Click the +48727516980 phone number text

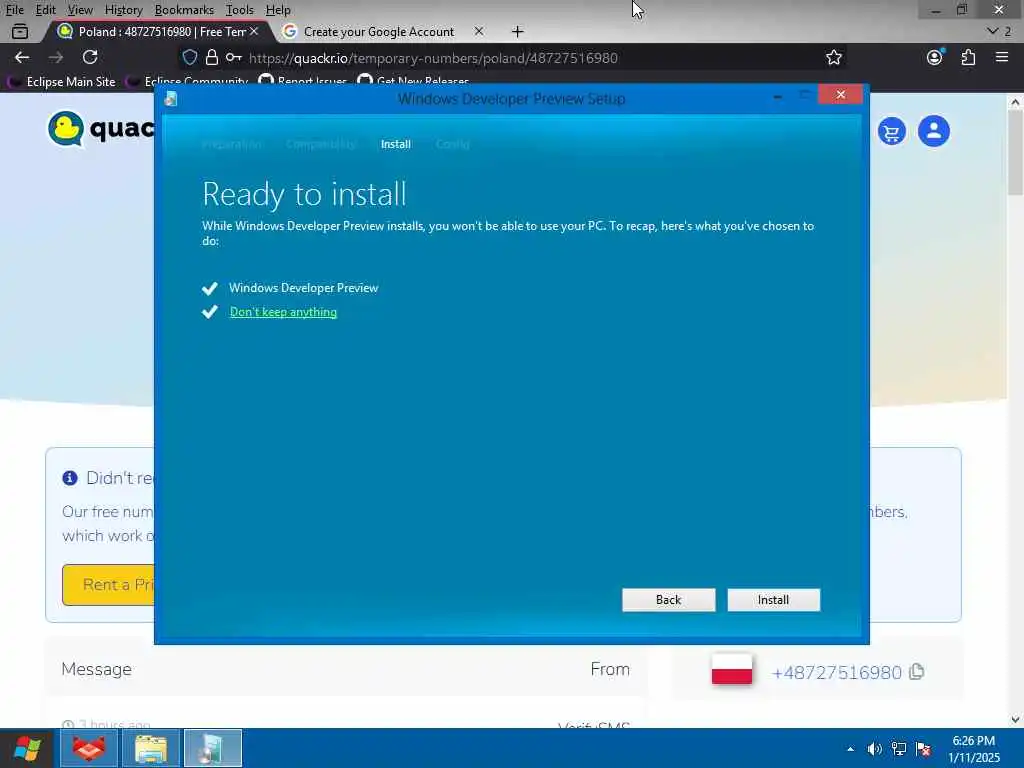tap(837, 672)
